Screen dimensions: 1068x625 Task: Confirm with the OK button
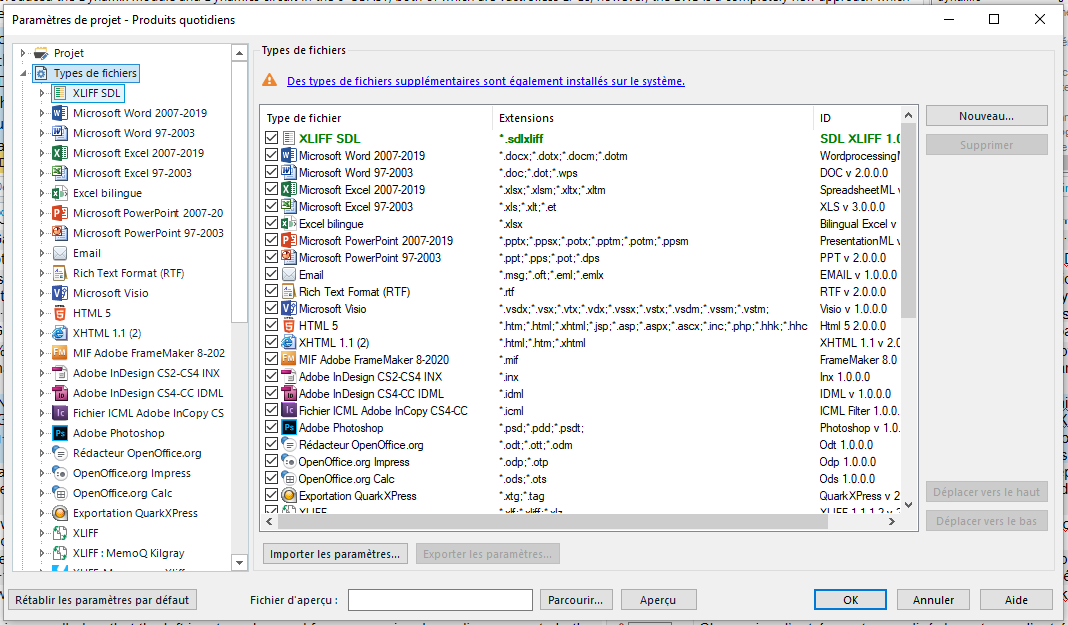click(850, 600)
